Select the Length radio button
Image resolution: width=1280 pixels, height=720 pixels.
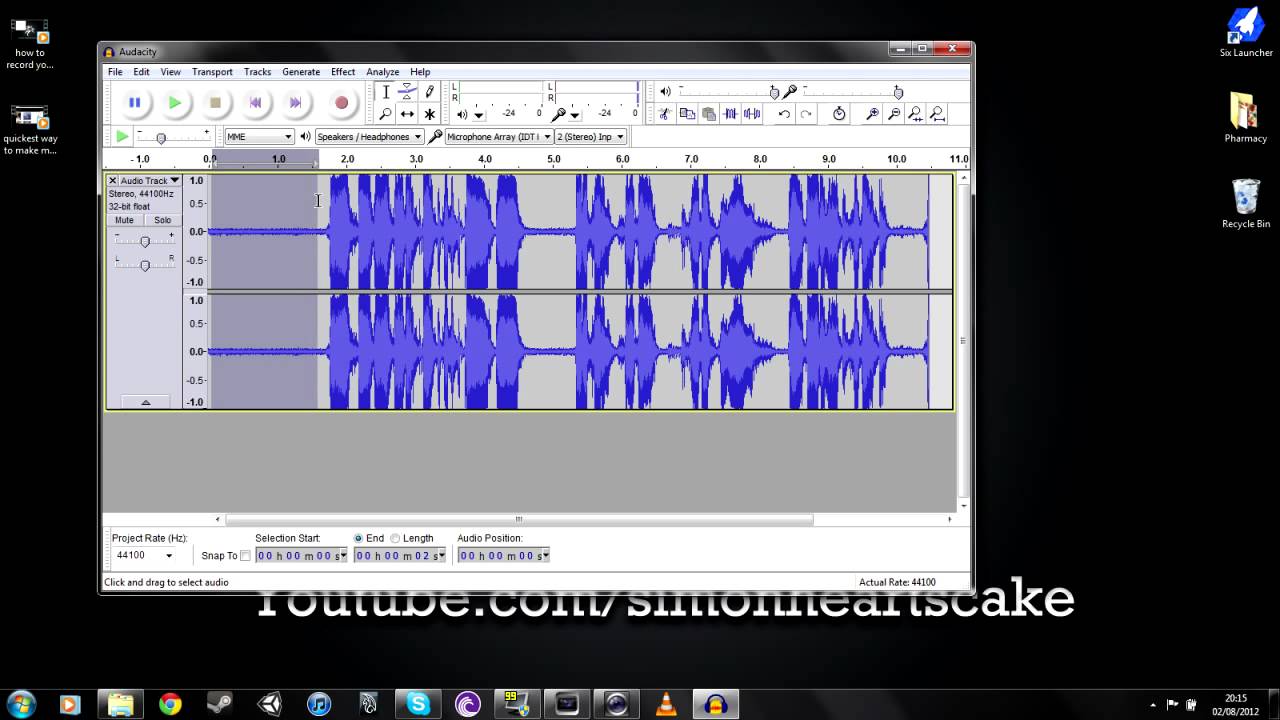pos(395,538)
